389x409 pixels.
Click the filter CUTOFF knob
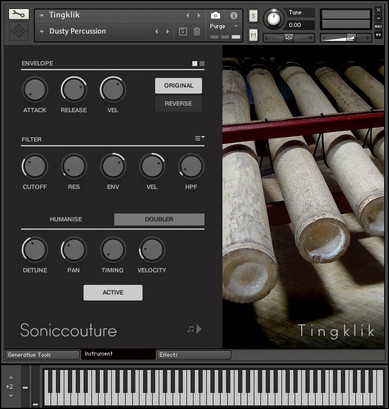(x=35, y=166)
